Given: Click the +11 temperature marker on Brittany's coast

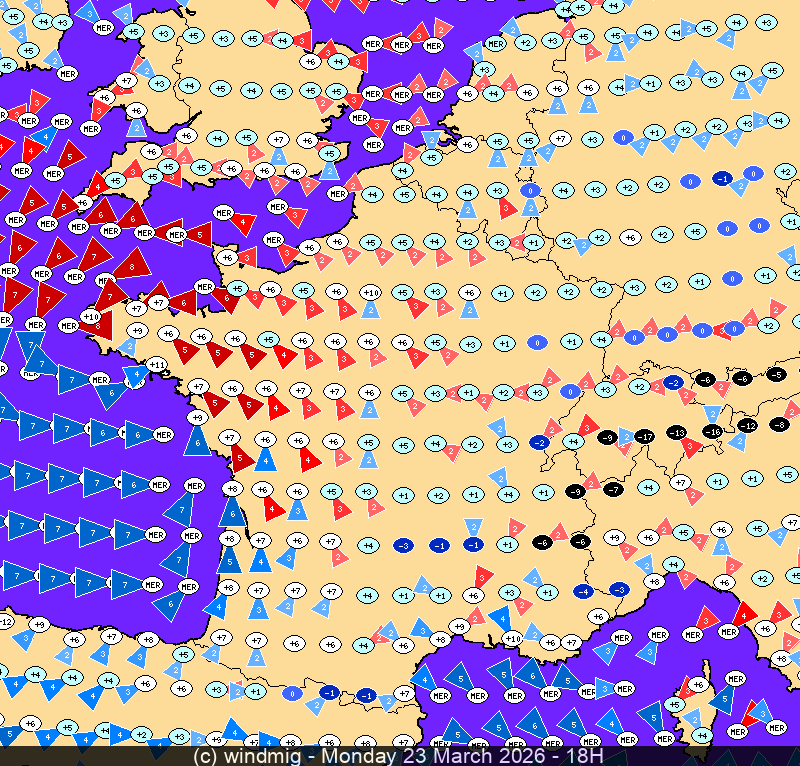Looking at the screenshot, I should 156,364.
